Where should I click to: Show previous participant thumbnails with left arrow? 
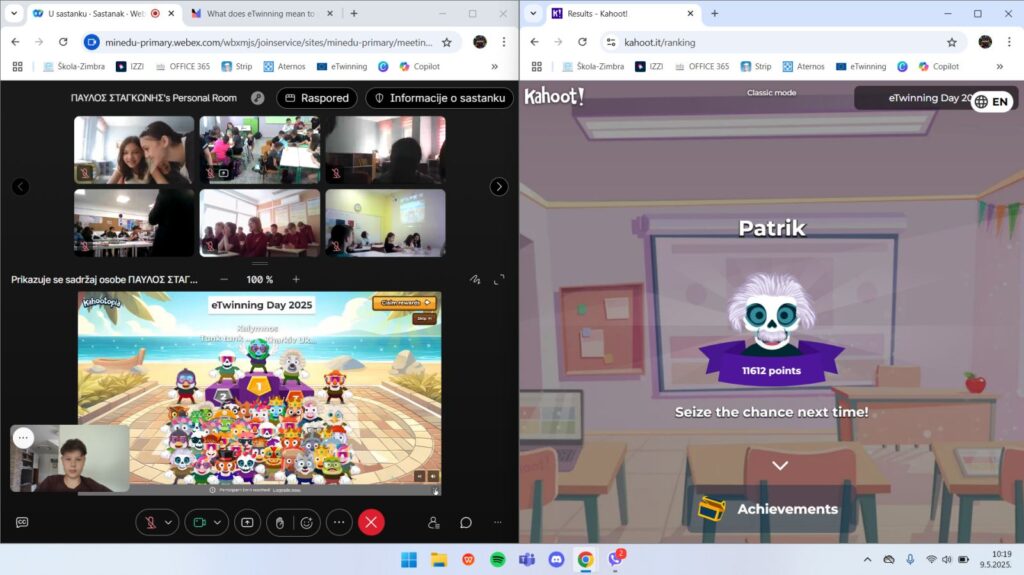tap(20, 187)
